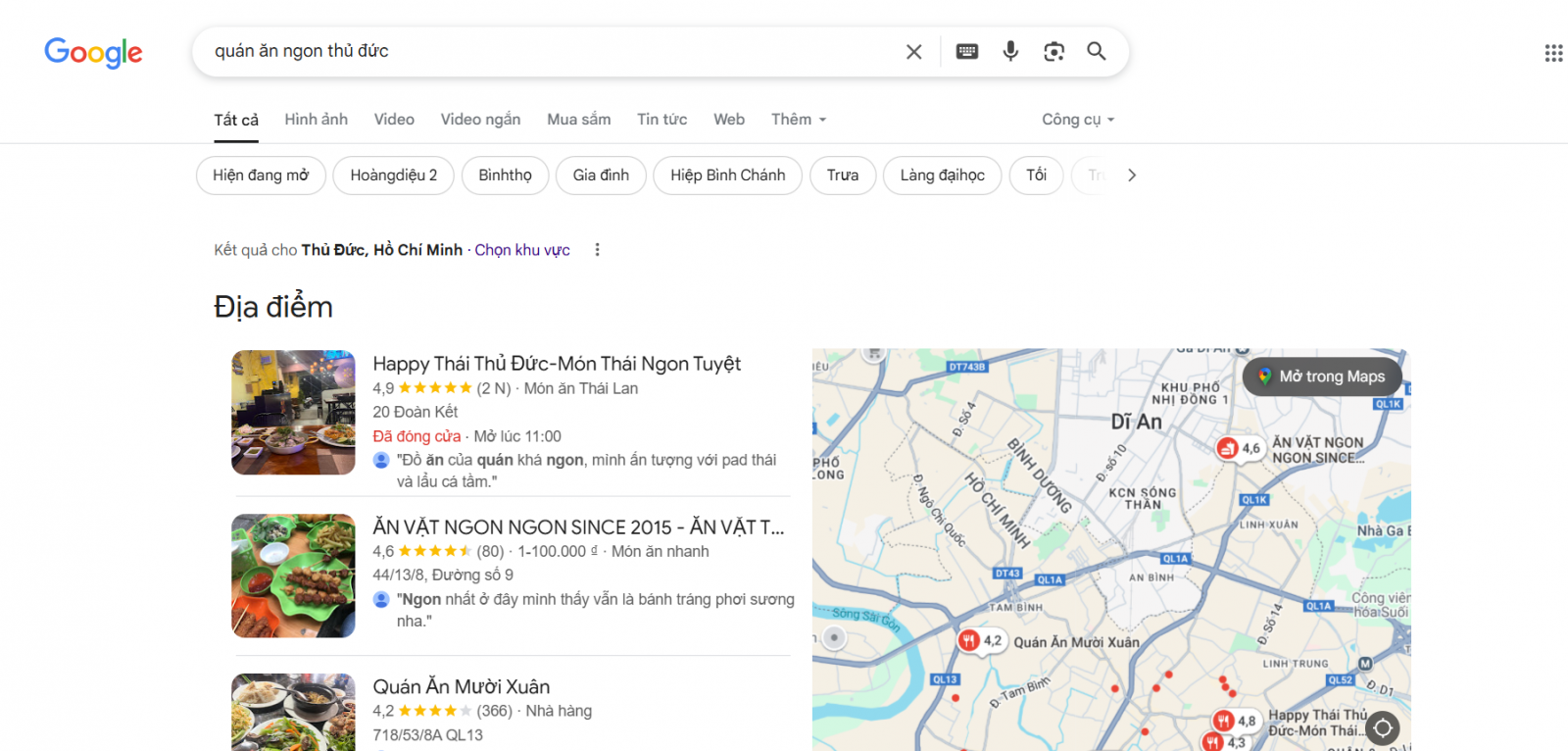Select the 4,2 map pin for Quán Ăn Mười Xuân
1568x751 pixels.
coord(981,640)
